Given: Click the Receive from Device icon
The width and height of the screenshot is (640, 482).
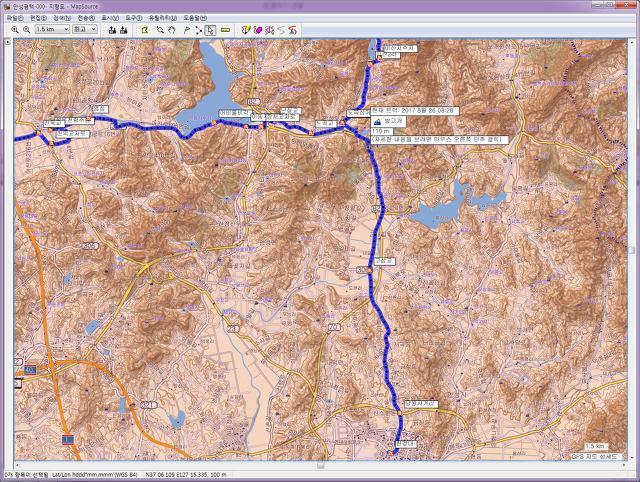Looking at the screenshot, I should click(x=124, y=30).
